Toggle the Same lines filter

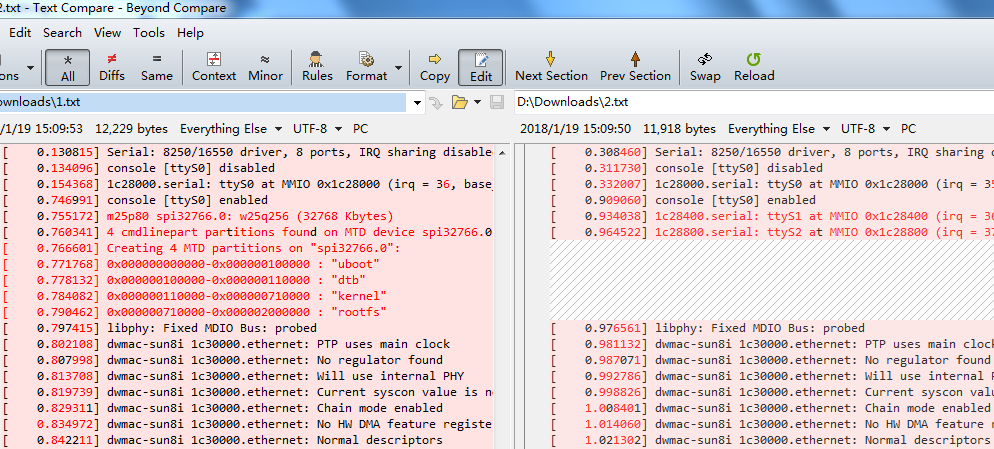click(x=157, y=67)
